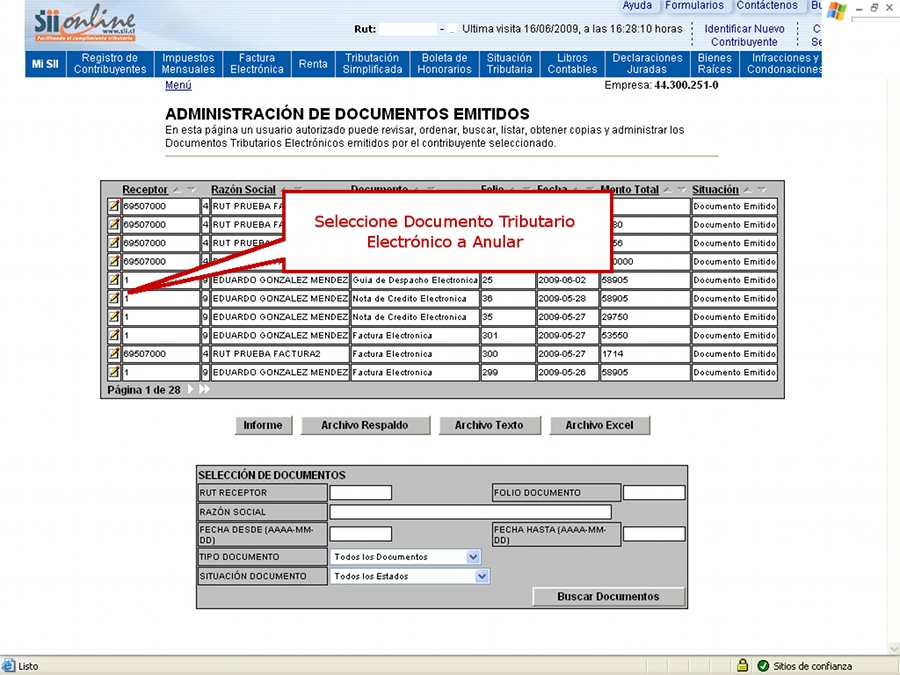Open edit icon for folio 300 row
Image resolution: width=900 pixels, height=675 pixels.
point(114,354)
